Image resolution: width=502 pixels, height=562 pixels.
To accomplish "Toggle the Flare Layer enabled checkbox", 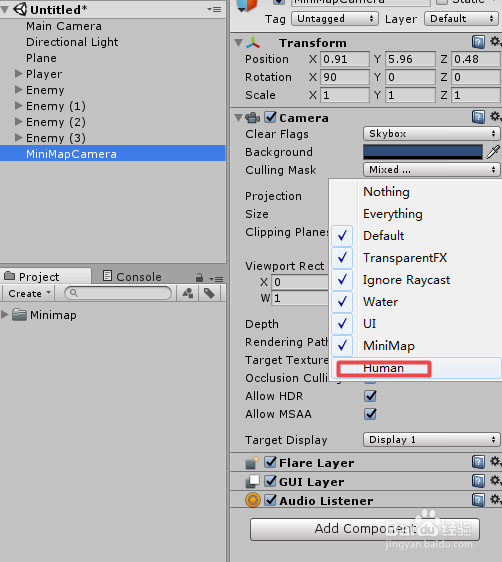I will [x=271, y=462].
